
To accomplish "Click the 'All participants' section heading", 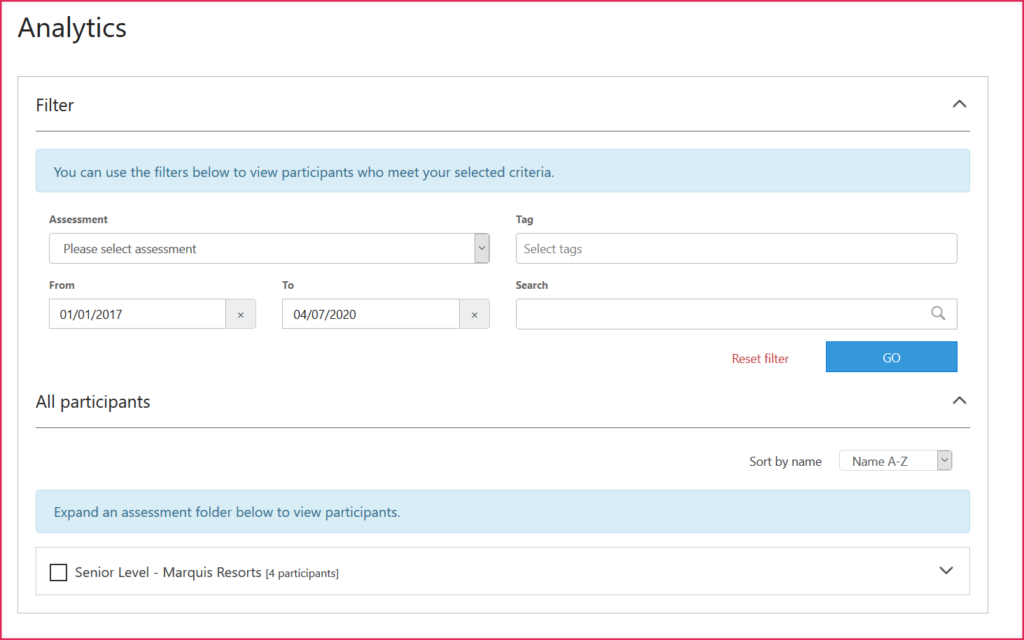I will click(x=93, y=402).
